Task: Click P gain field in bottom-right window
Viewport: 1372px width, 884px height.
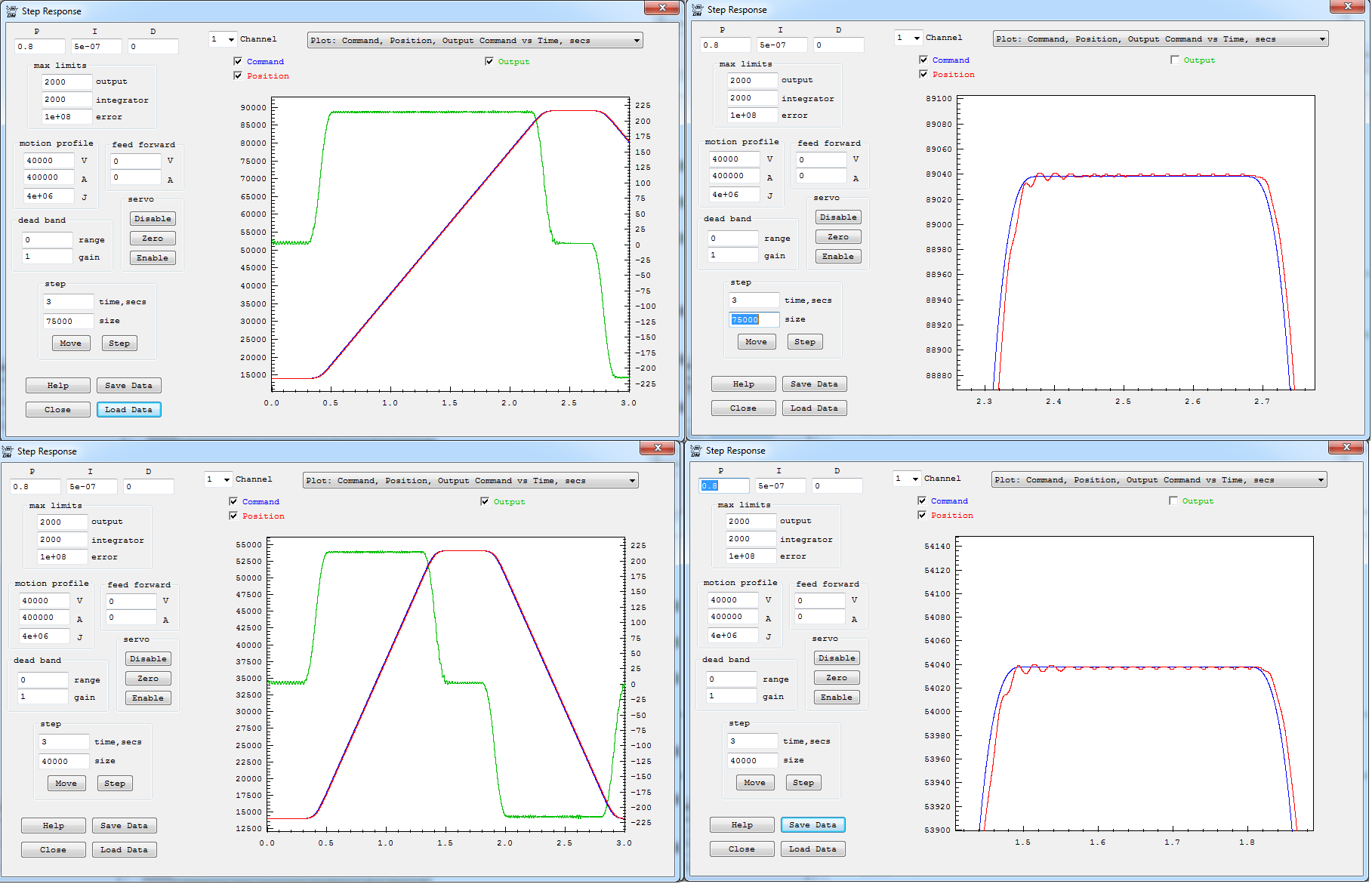Action: 723,486
